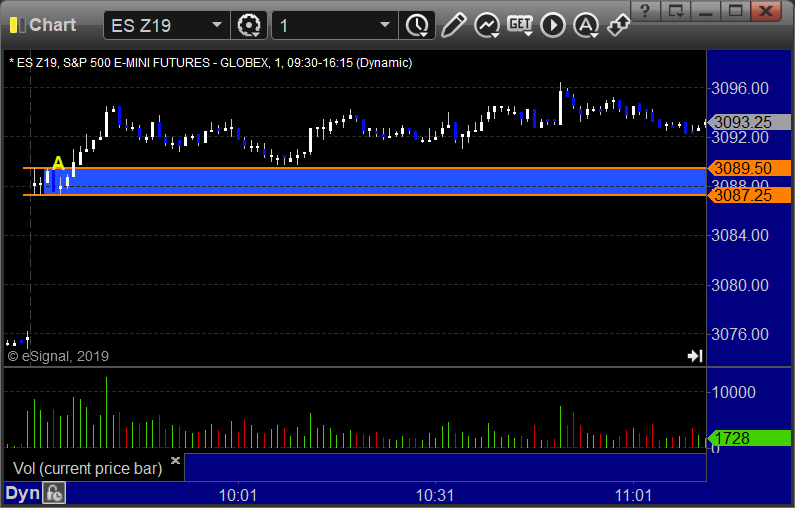The image size is (795, 508).
Task: Select the drawing tools pencil icon
Action: [453, 25]
